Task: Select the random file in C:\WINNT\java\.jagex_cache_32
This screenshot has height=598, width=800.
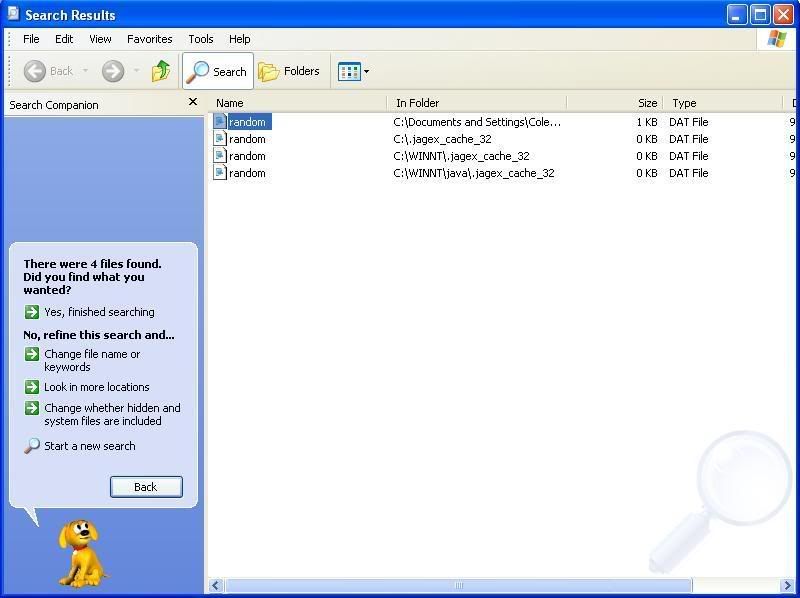Action: [x=247, y=173]
